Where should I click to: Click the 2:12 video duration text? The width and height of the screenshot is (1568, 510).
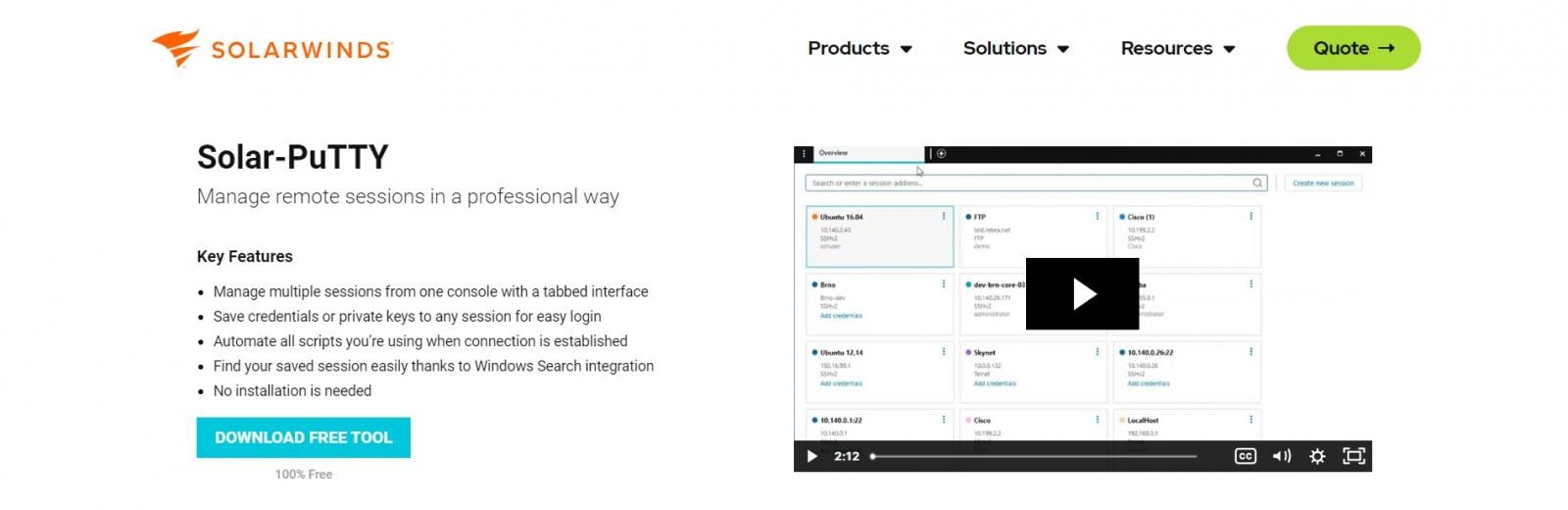[847, 456]
